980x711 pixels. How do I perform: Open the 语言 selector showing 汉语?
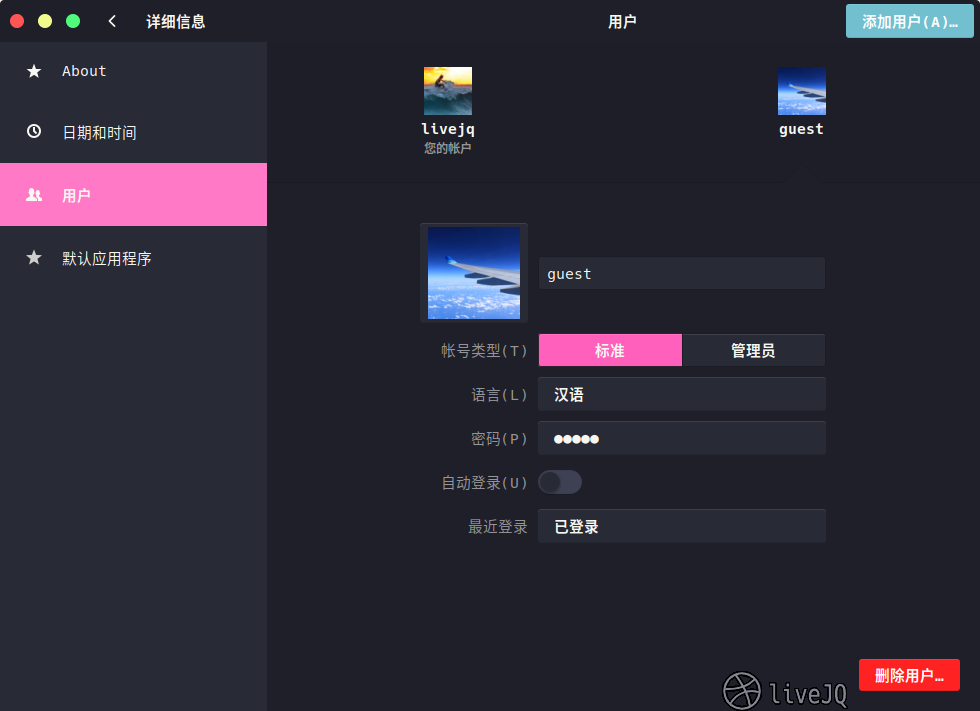pos(681,395)
